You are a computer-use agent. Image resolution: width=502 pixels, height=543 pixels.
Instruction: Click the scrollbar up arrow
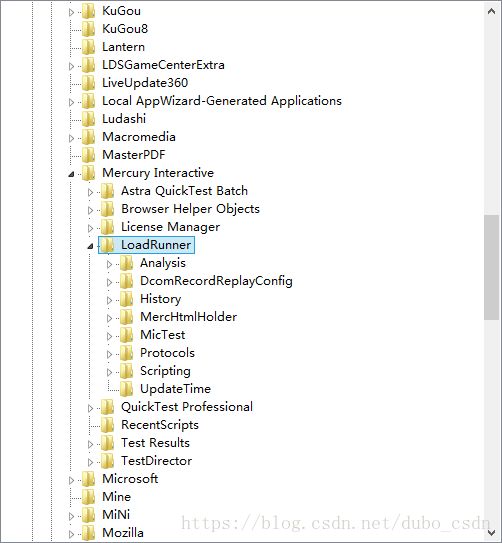pyautogui.click(x=491, y=11)
